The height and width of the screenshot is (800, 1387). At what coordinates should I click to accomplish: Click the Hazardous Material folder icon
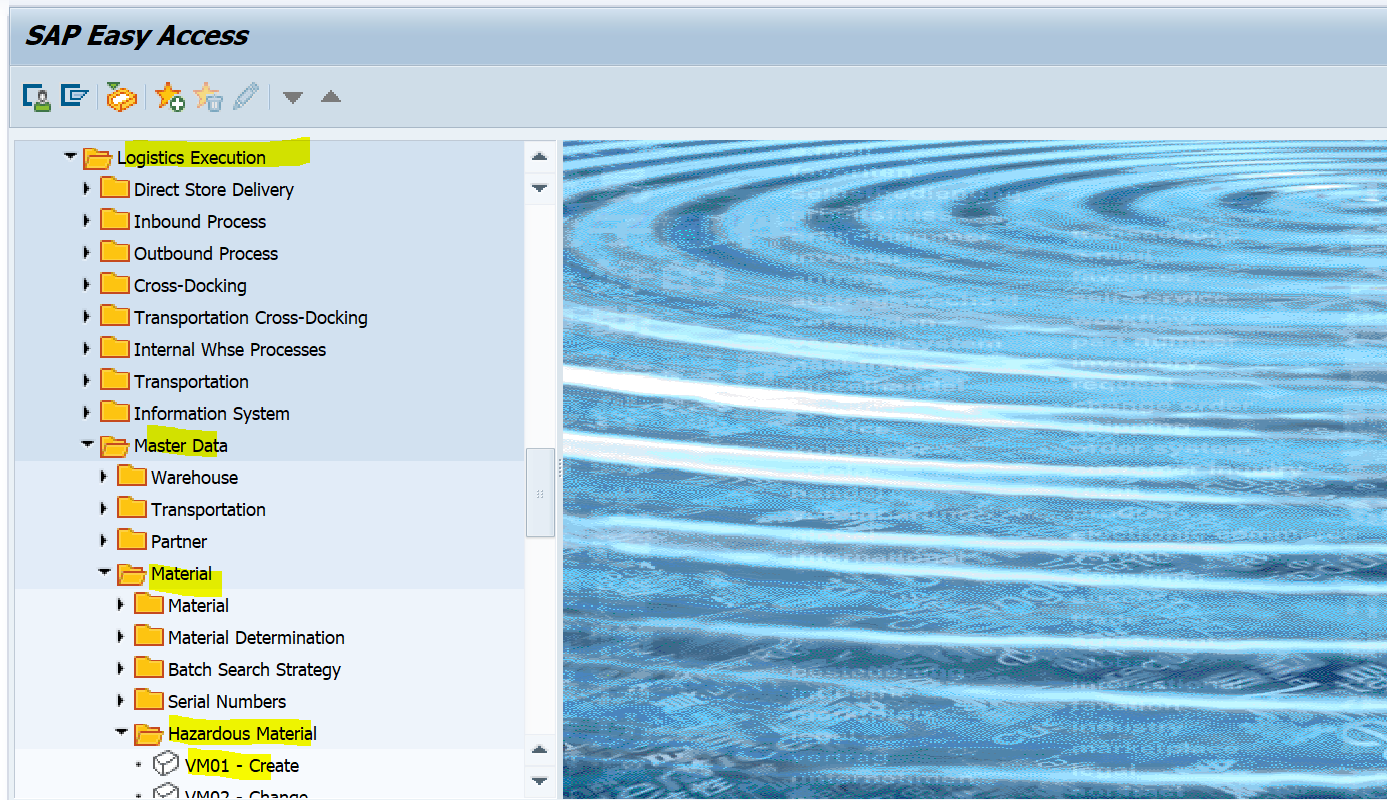[x=146, y=733]
